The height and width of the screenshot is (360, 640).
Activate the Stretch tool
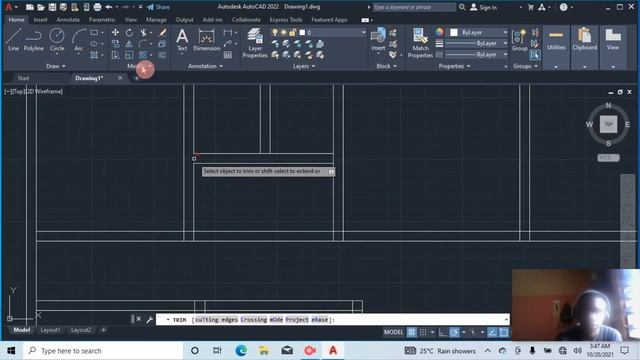(116, 55)
